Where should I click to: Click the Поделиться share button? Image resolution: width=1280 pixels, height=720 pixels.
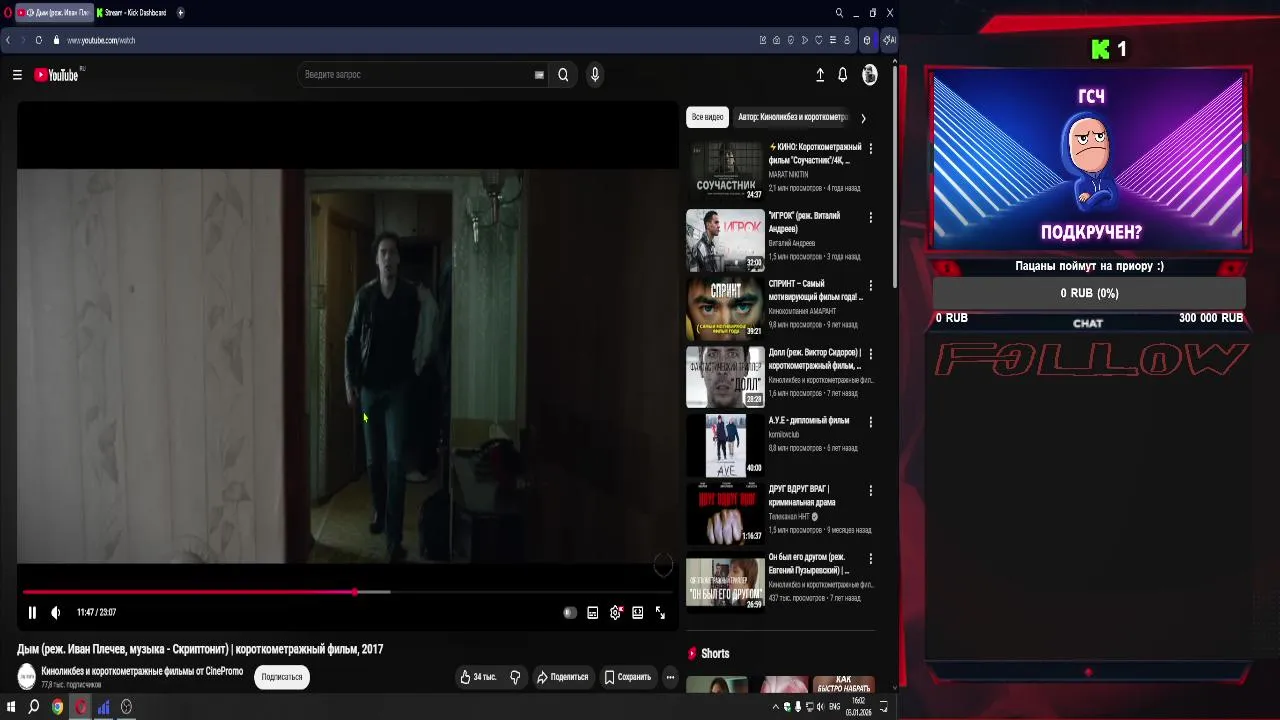pyautogui.click(x=562, y=677)
